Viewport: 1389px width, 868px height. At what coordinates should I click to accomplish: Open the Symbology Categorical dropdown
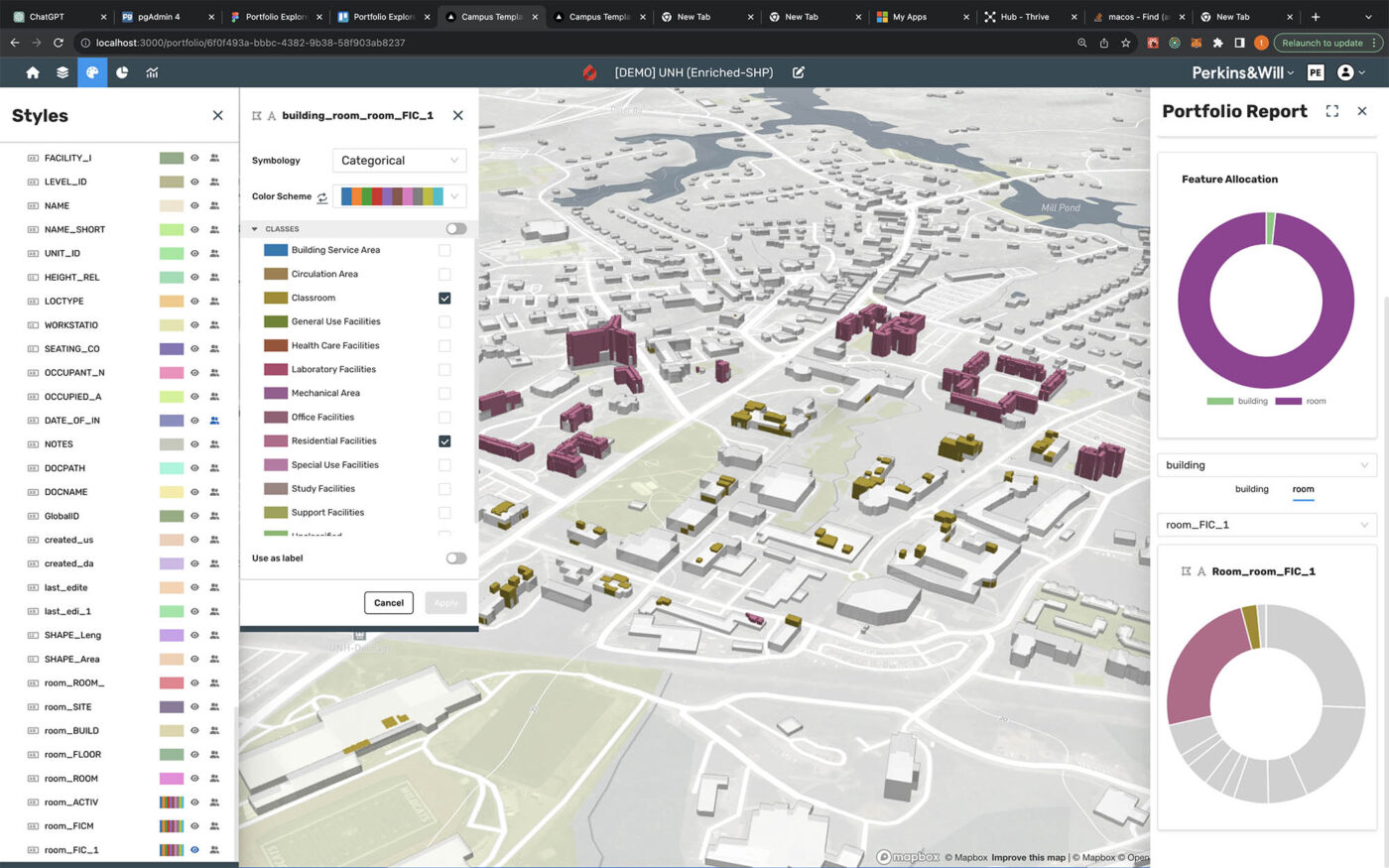tap(399, 161)
